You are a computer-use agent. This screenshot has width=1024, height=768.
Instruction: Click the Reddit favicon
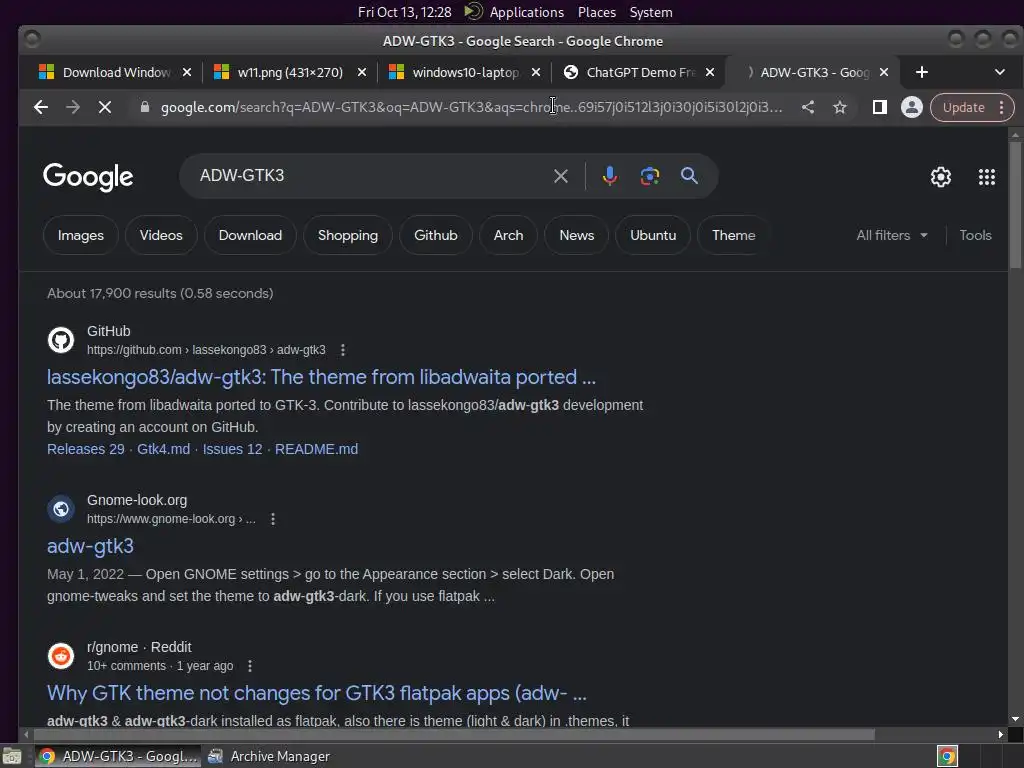click(x=61, y=656)
